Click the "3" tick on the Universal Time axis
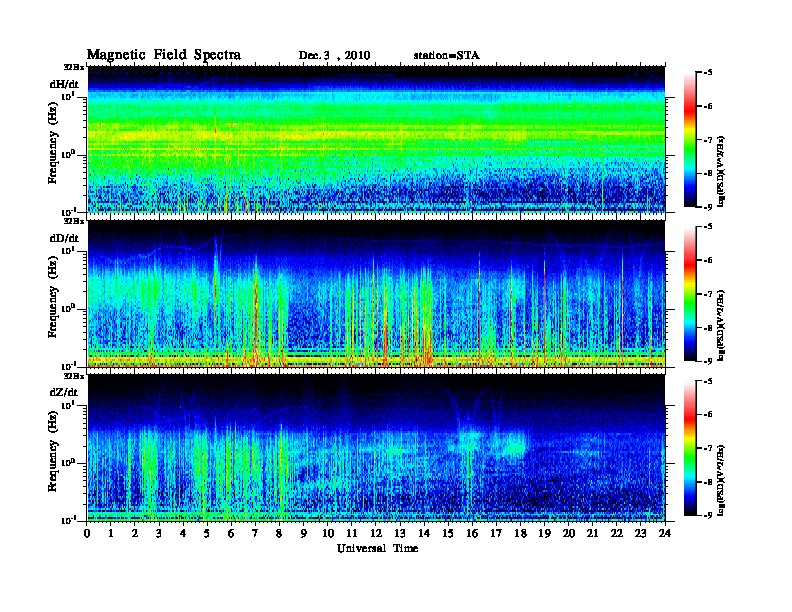 pos(159,533)
